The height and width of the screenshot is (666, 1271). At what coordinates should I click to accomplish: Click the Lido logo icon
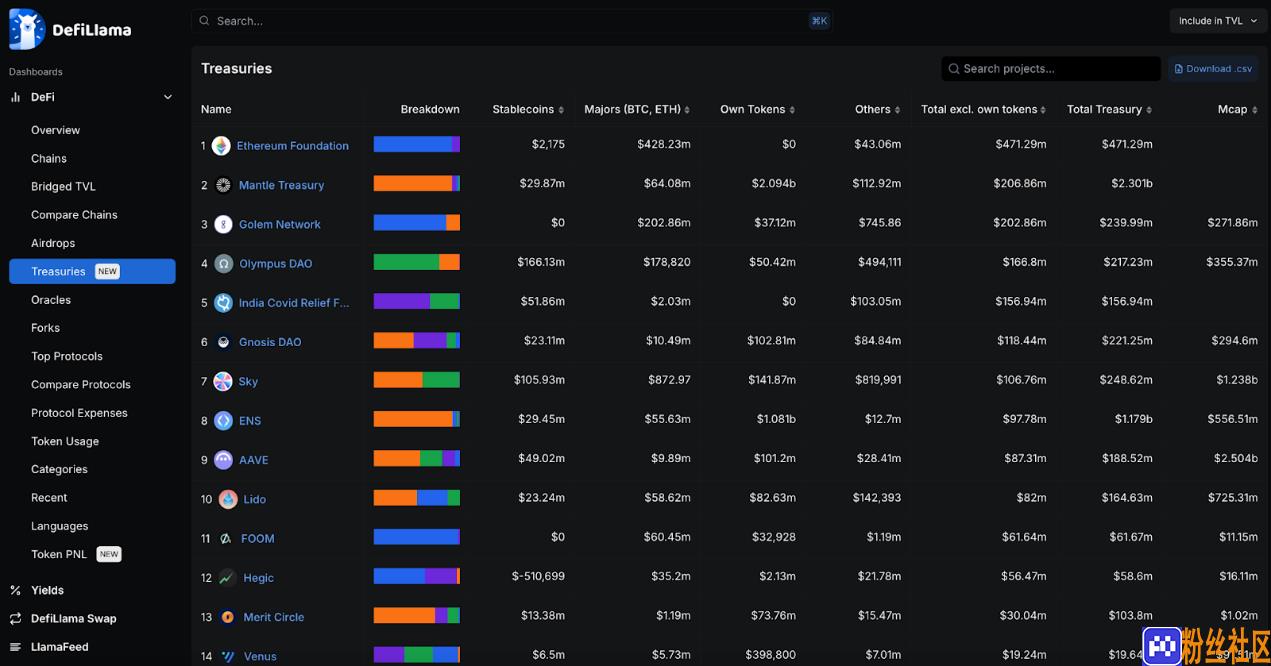[x=228, y=499]
